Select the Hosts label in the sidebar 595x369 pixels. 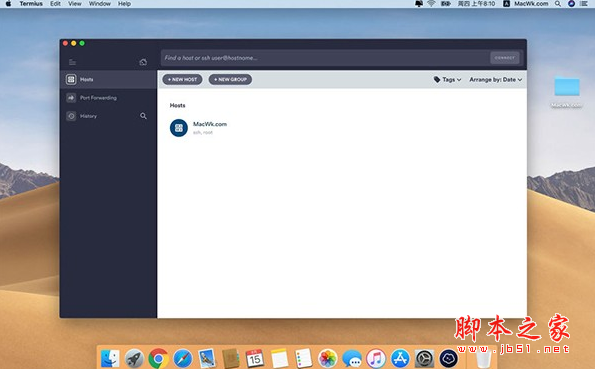coord(87,80)
